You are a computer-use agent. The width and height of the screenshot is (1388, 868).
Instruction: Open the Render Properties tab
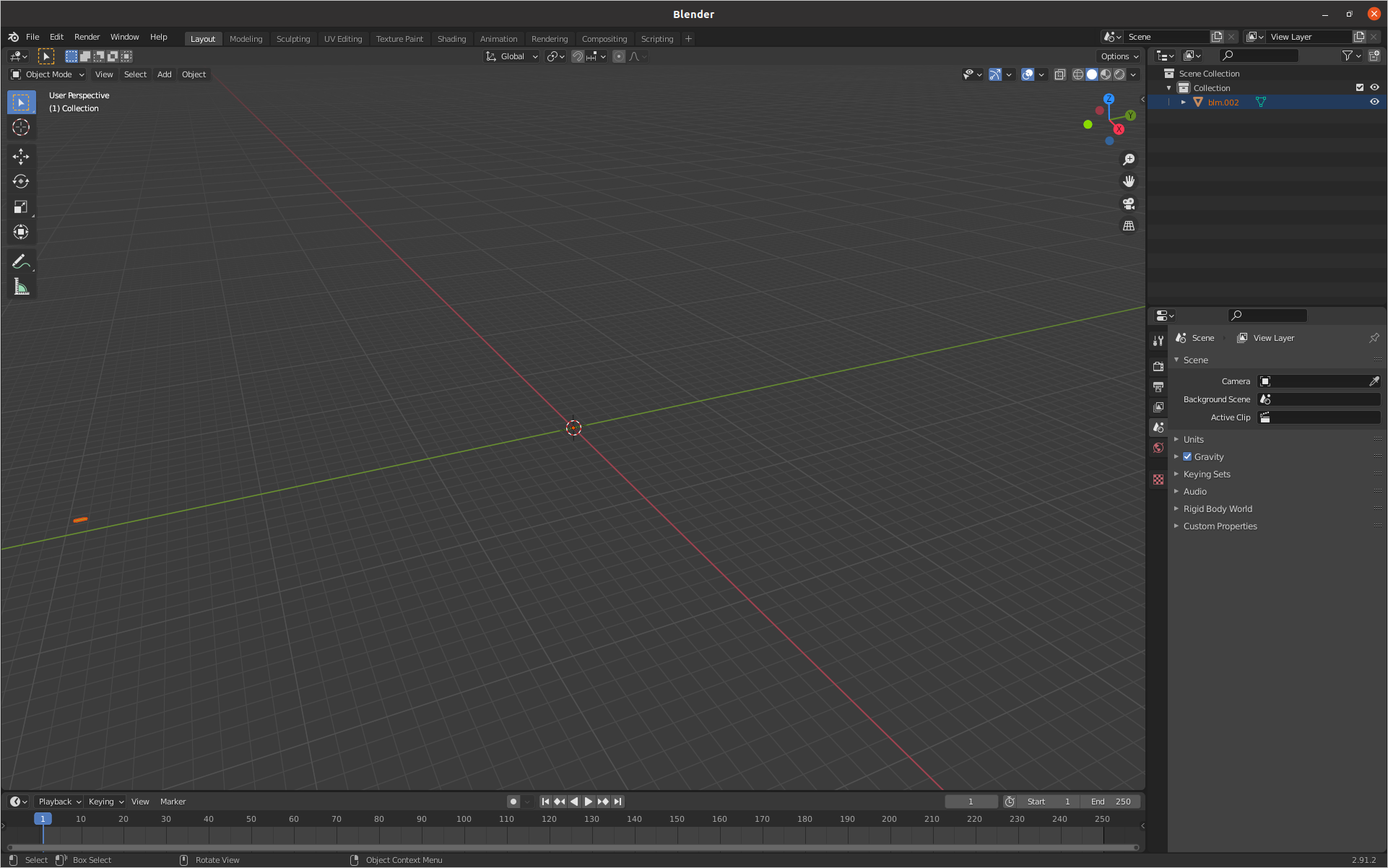pos(1158,366)
